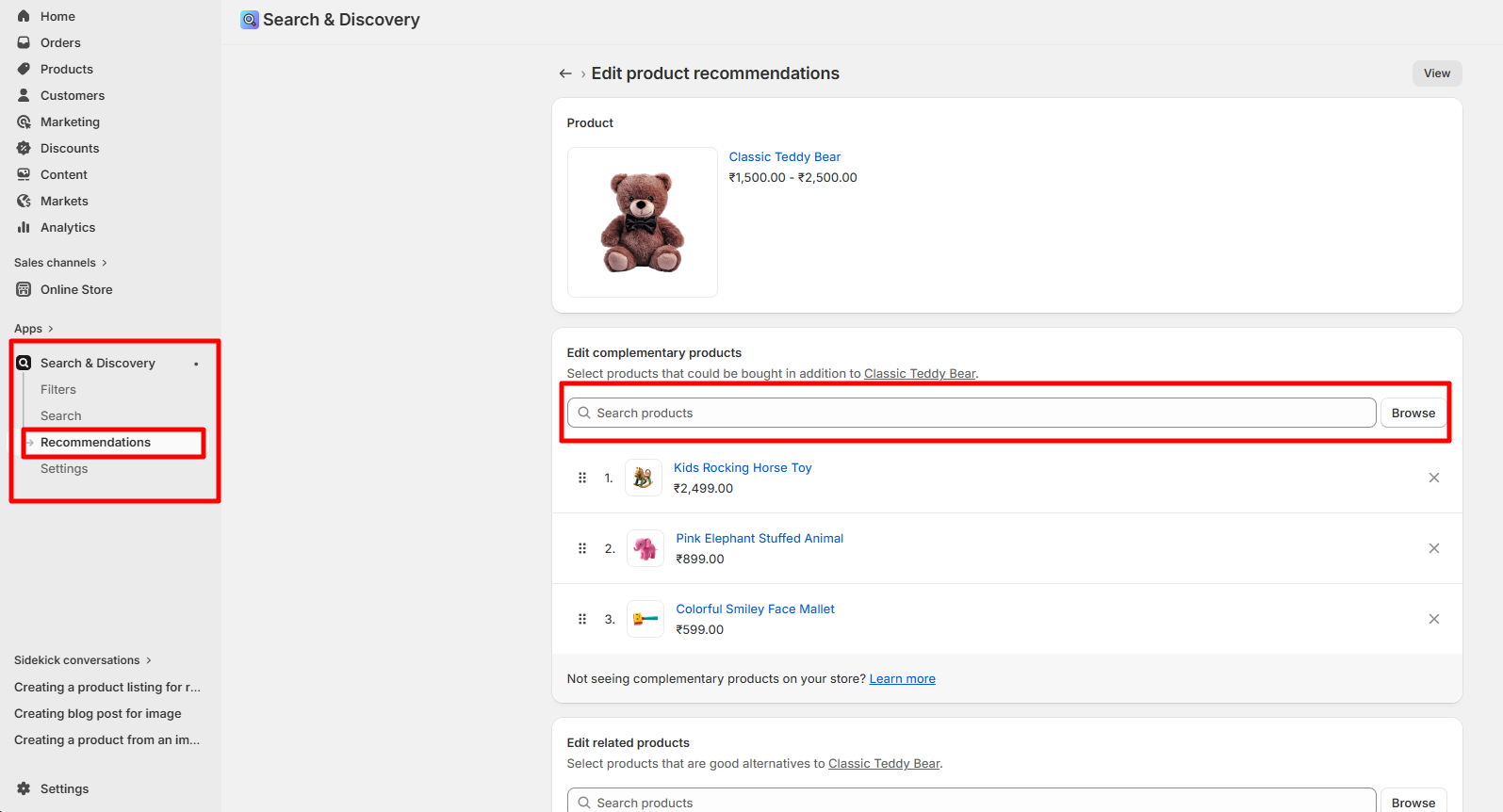Click complementary Search products field
This screenshot has height=812, width=1503.
pos(972,413)
